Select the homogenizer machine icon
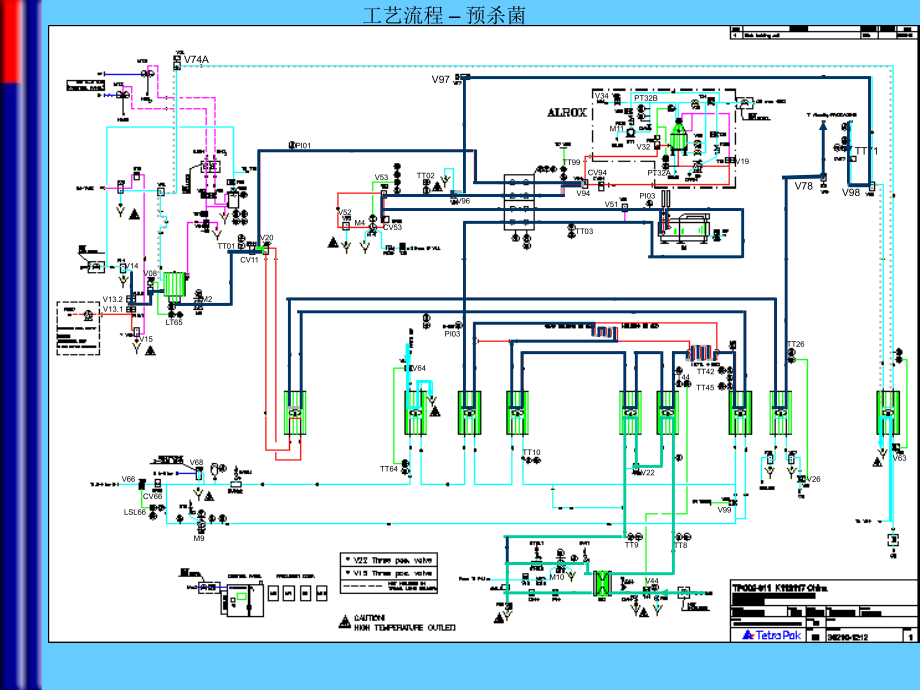 (686, 227)
